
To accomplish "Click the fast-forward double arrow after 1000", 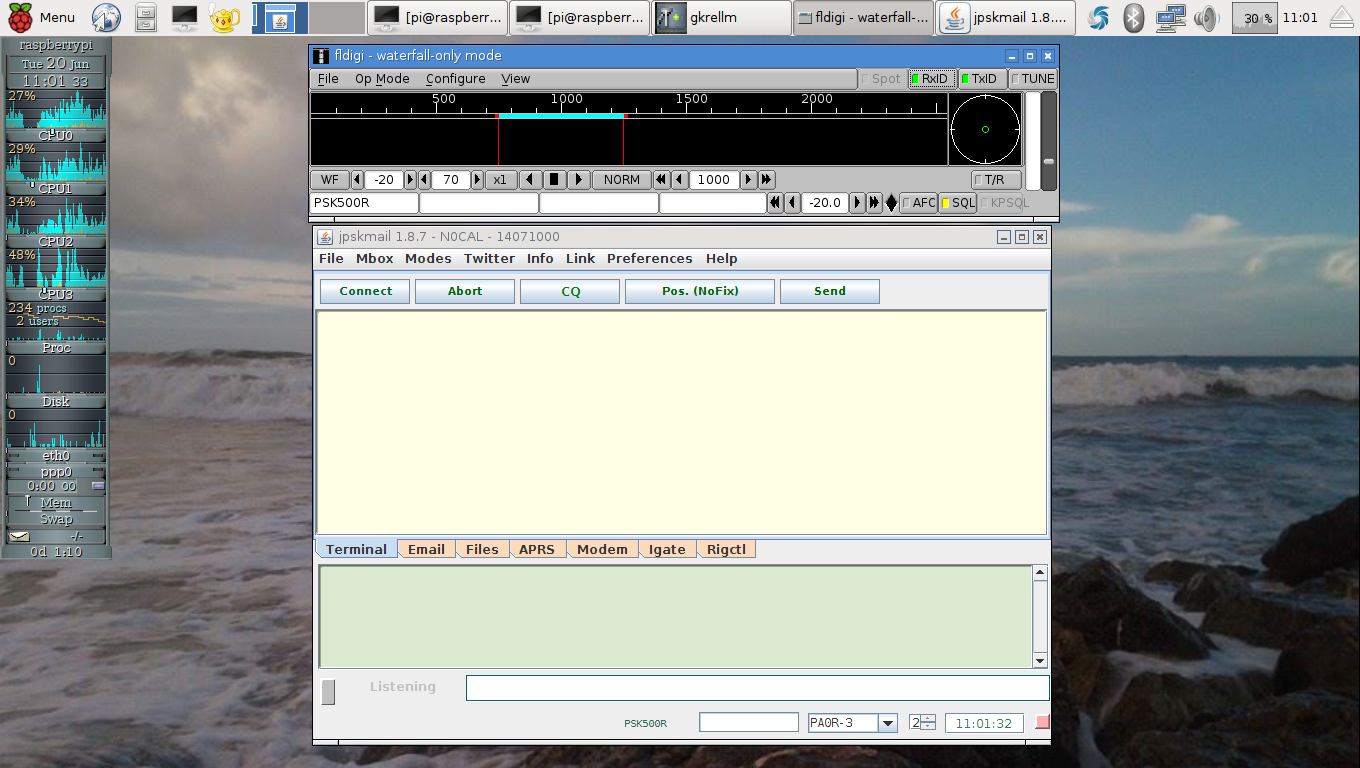I will pyautogui.click(x=766, y=180).
